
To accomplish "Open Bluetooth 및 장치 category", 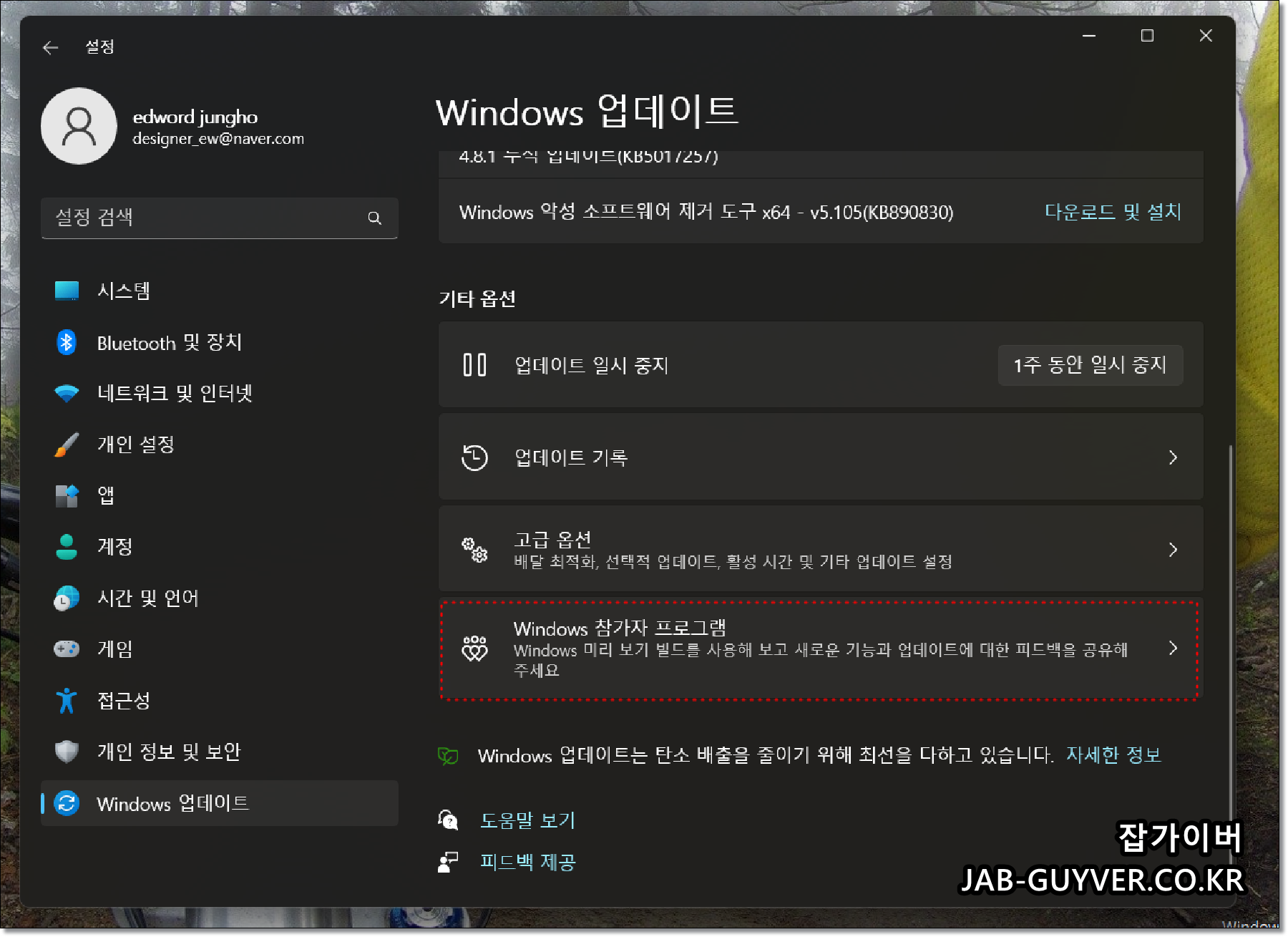I will (x=220, y=342).
